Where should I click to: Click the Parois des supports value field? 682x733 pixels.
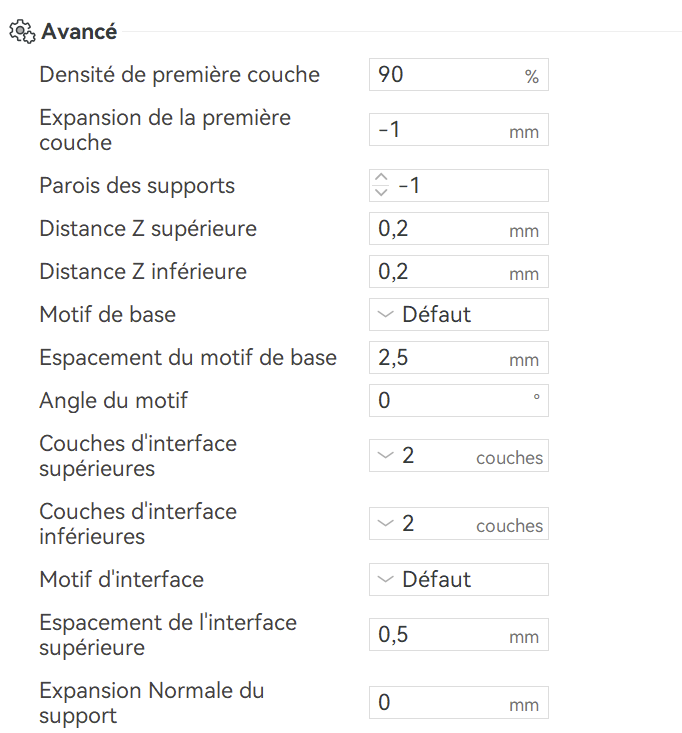click(468, 185)
